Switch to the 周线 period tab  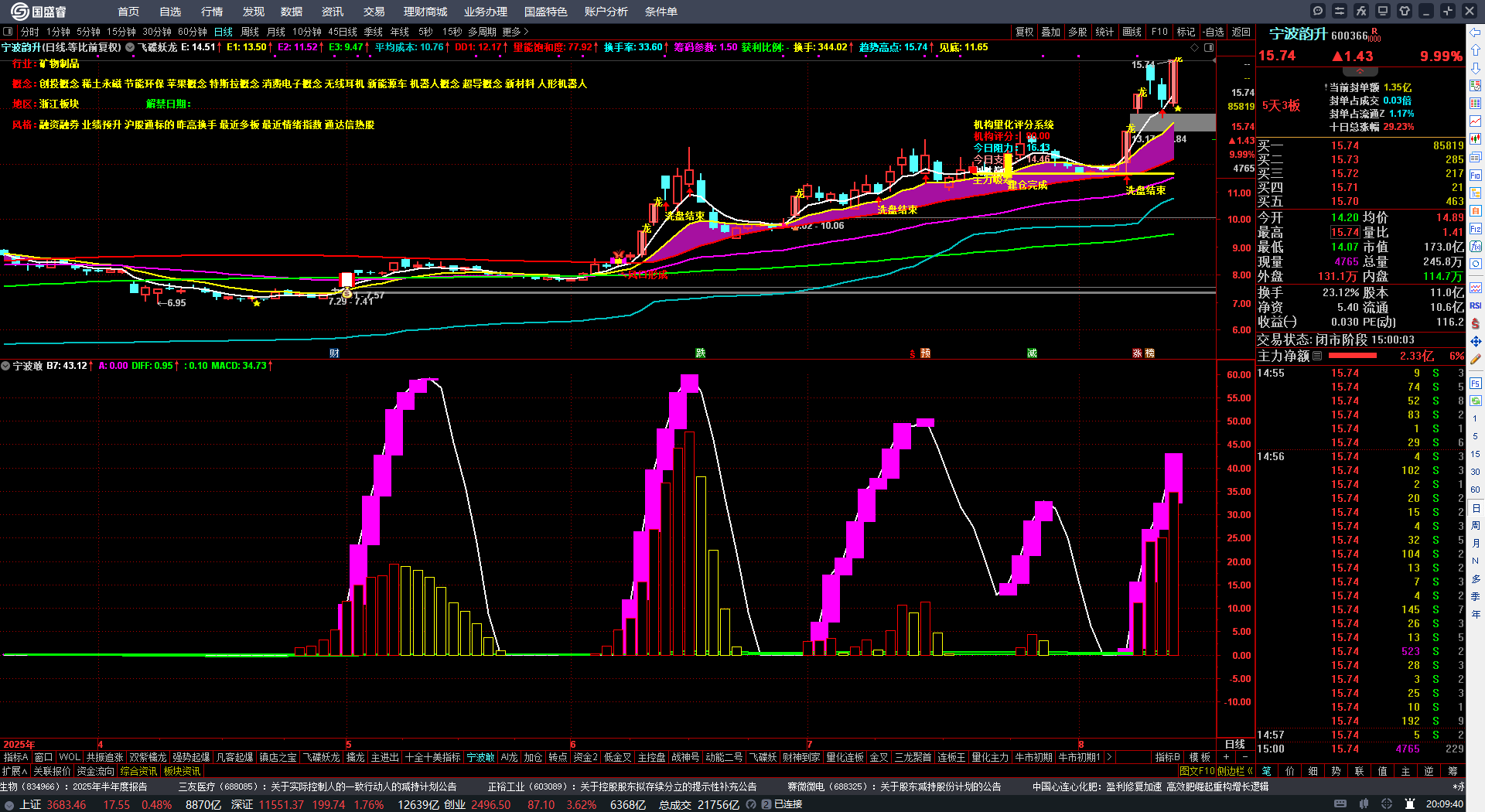(250, 32)
